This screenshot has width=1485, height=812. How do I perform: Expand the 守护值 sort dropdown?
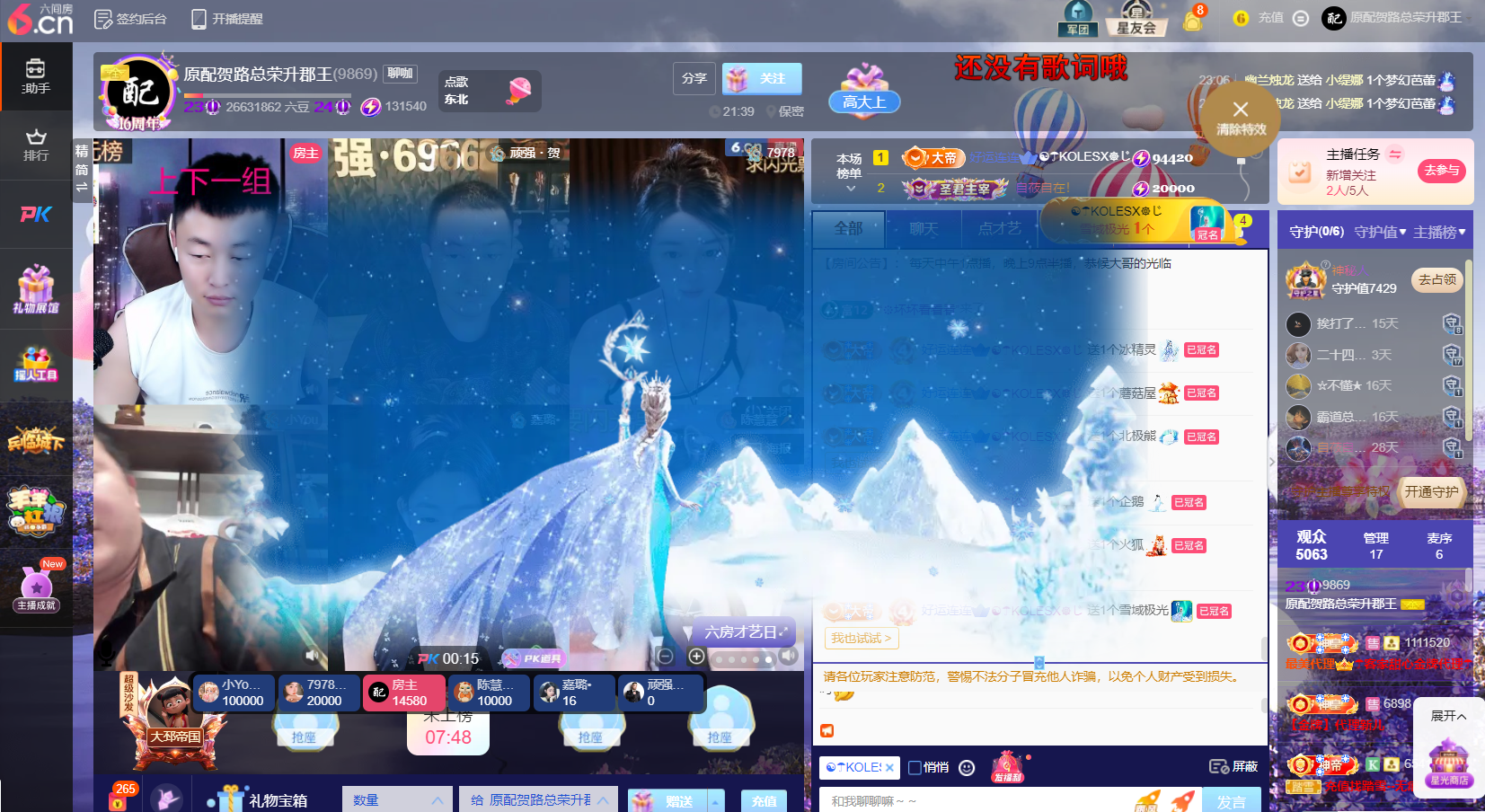tap(1380, 232)
